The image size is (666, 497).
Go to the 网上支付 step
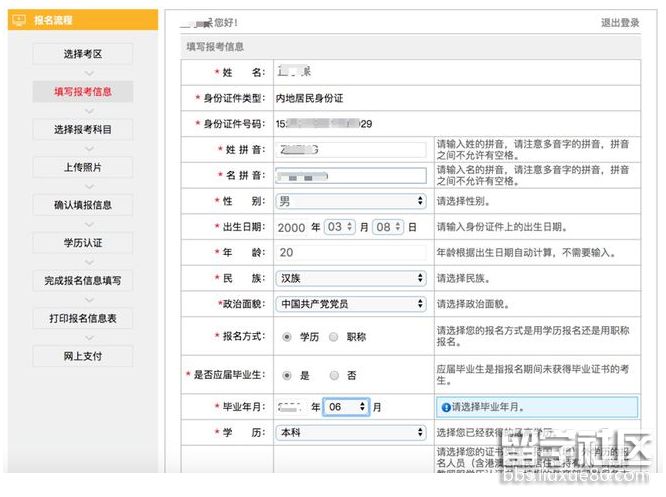(x=83, y=356)
